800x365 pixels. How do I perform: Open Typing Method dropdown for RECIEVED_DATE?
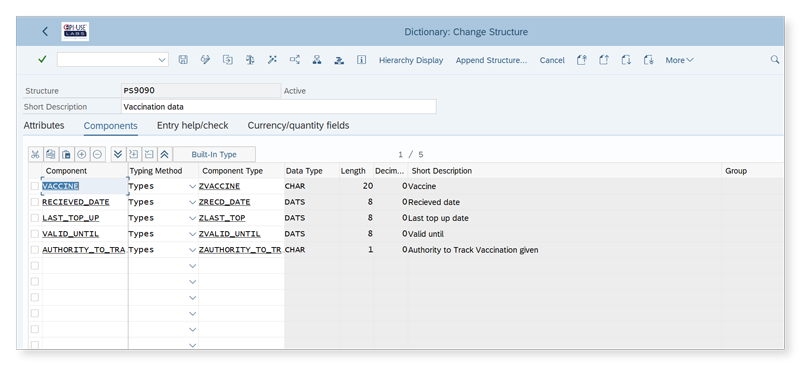coord(192,202)
